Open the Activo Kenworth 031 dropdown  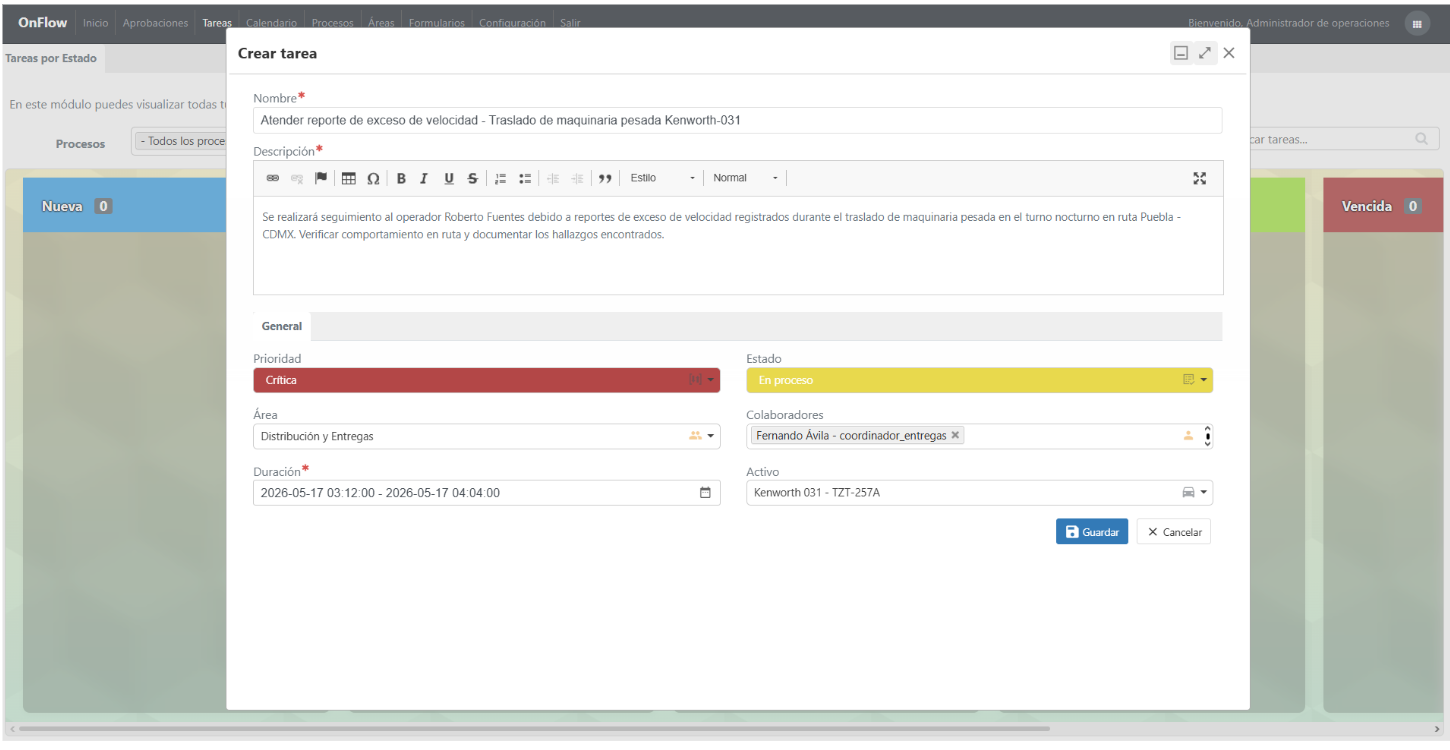click(x=980, y=492)
